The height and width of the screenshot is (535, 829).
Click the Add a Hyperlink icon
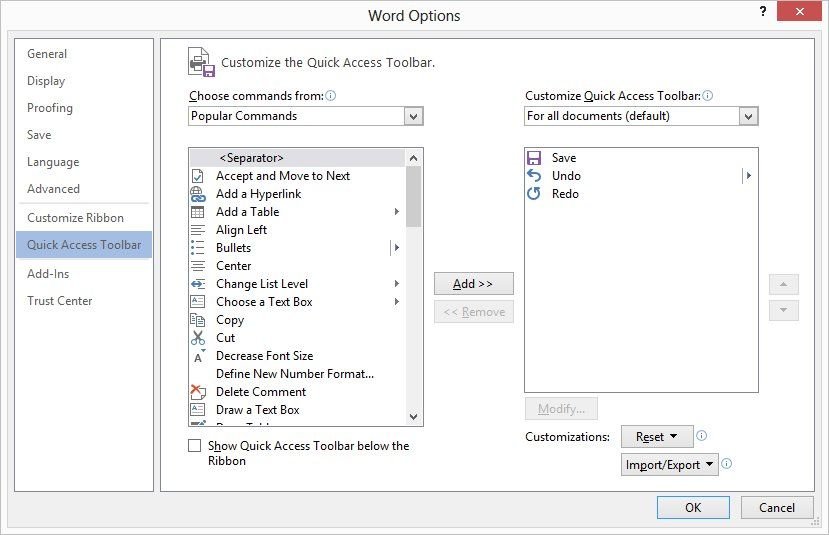197,194
